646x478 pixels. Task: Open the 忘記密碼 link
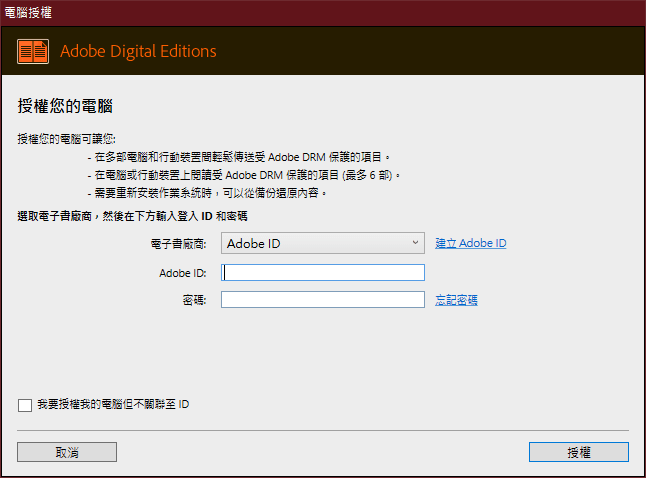click(456, 300)
